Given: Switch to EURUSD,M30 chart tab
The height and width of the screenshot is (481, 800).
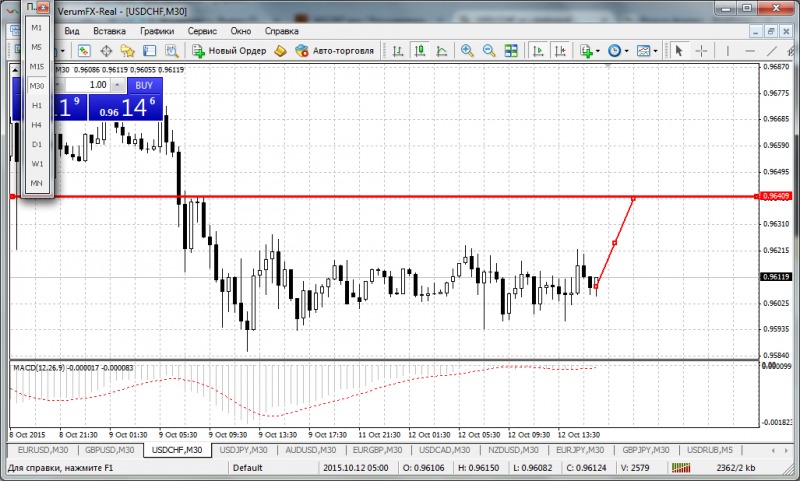Looking at the screenshot, I should (43, 450).
